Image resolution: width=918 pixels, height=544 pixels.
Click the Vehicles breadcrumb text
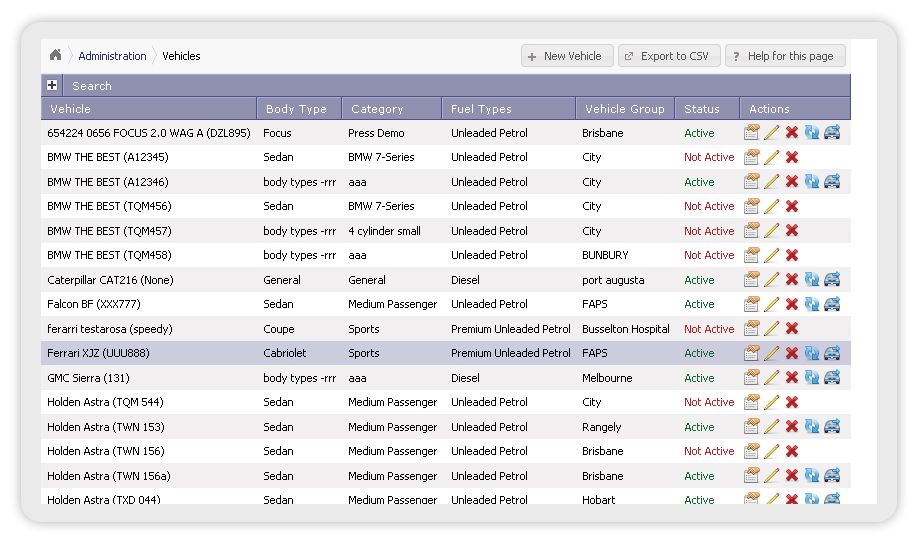click(181, 56)
